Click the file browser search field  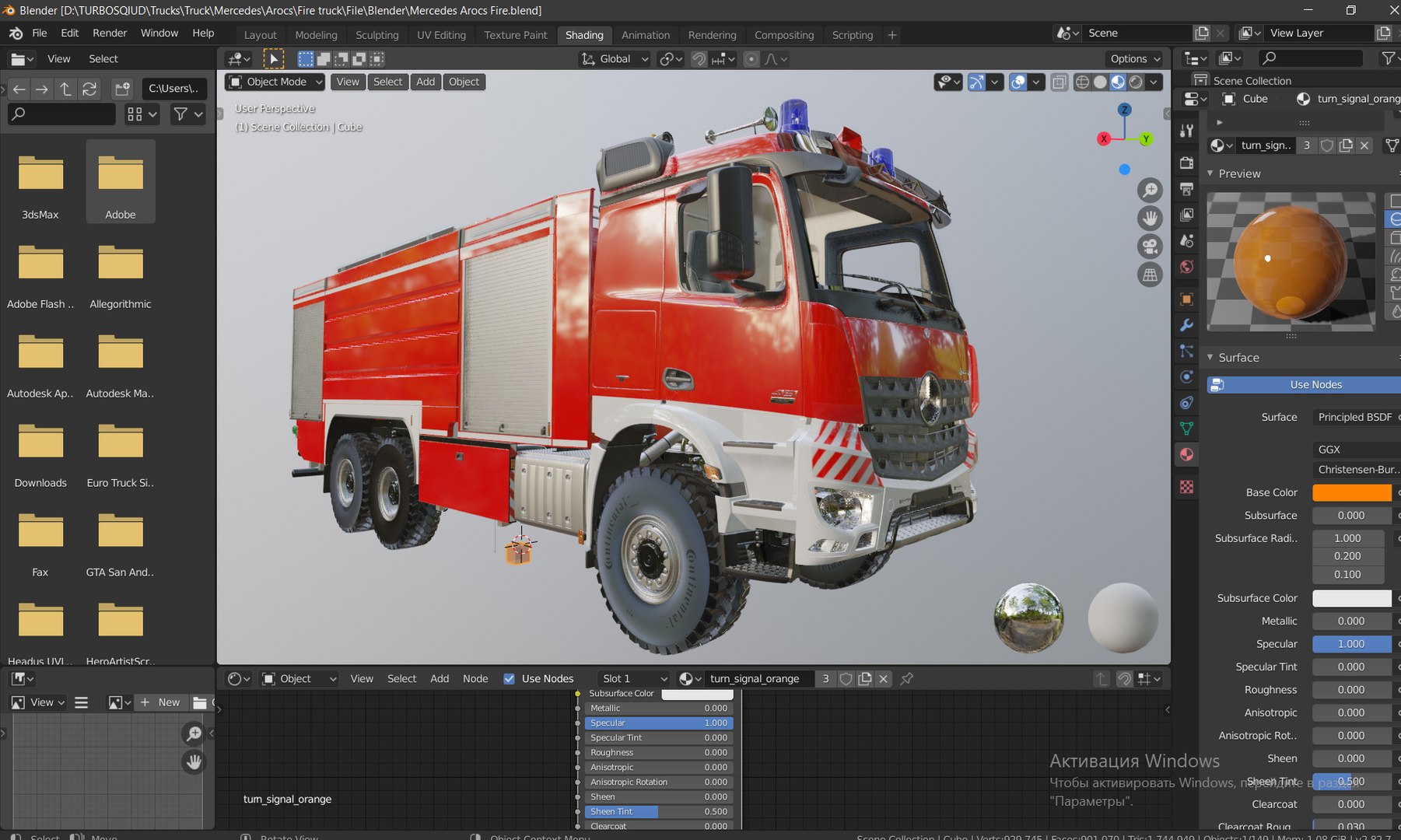[x=62, y=114]
